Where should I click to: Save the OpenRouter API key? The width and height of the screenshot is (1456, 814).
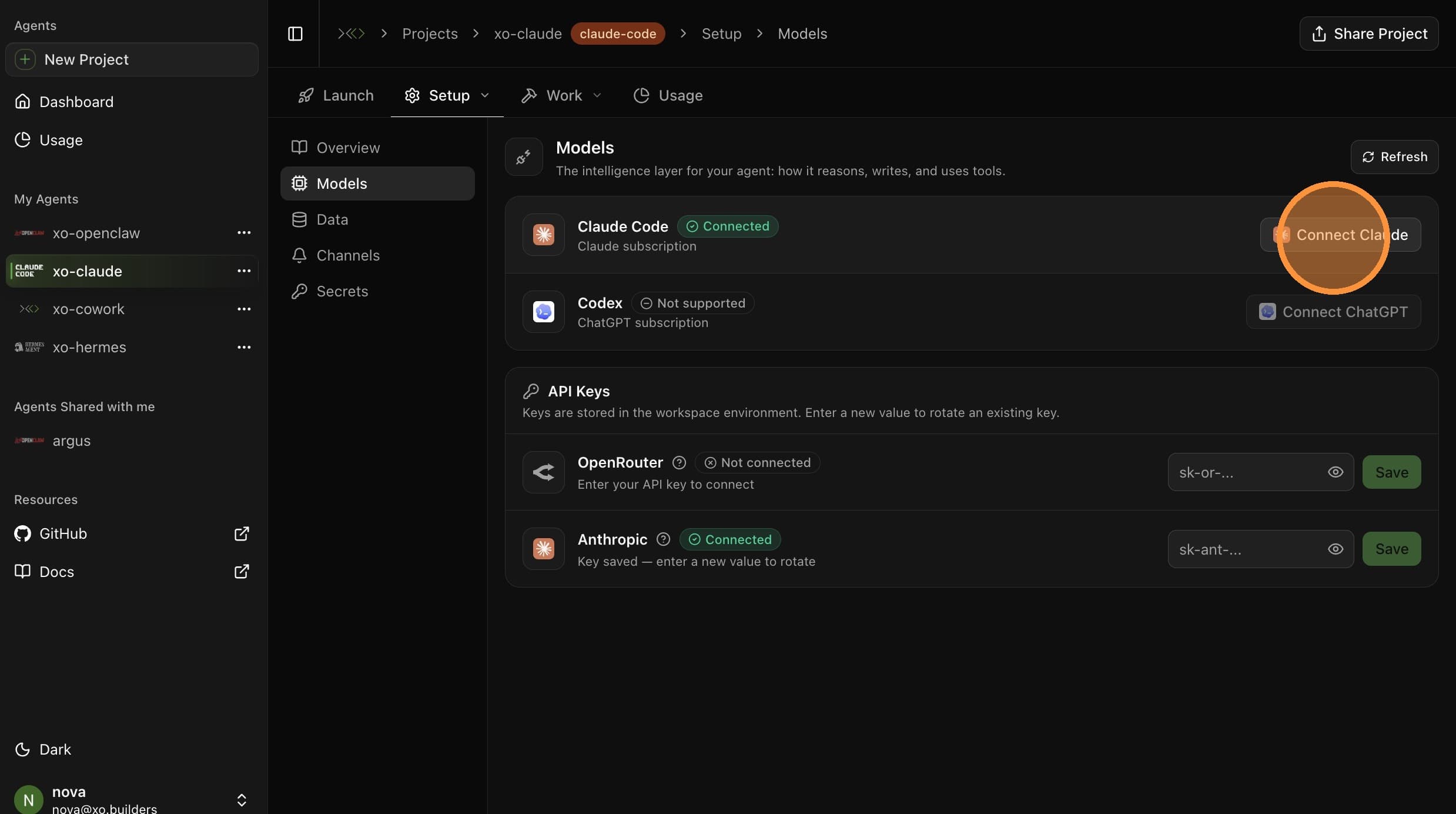(x=1391, y=472)
